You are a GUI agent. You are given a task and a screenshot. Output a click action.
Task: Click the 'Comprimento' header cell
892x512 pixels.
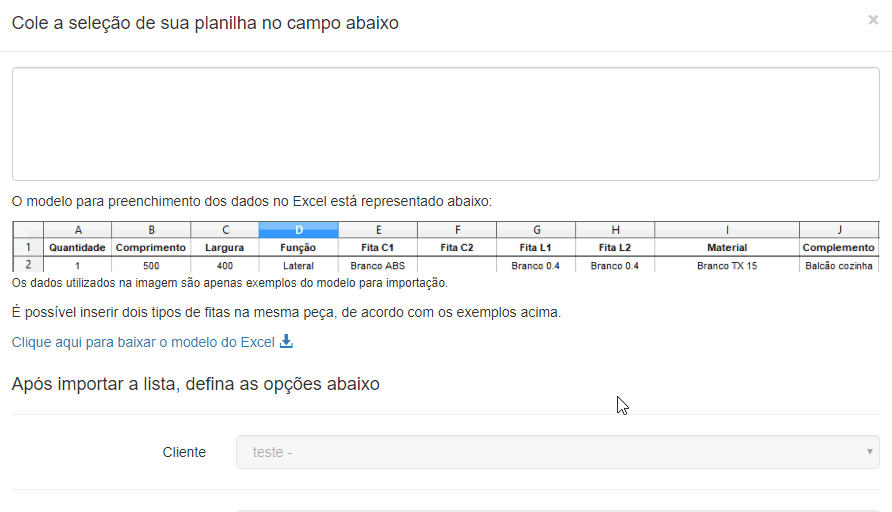(151, 247)
